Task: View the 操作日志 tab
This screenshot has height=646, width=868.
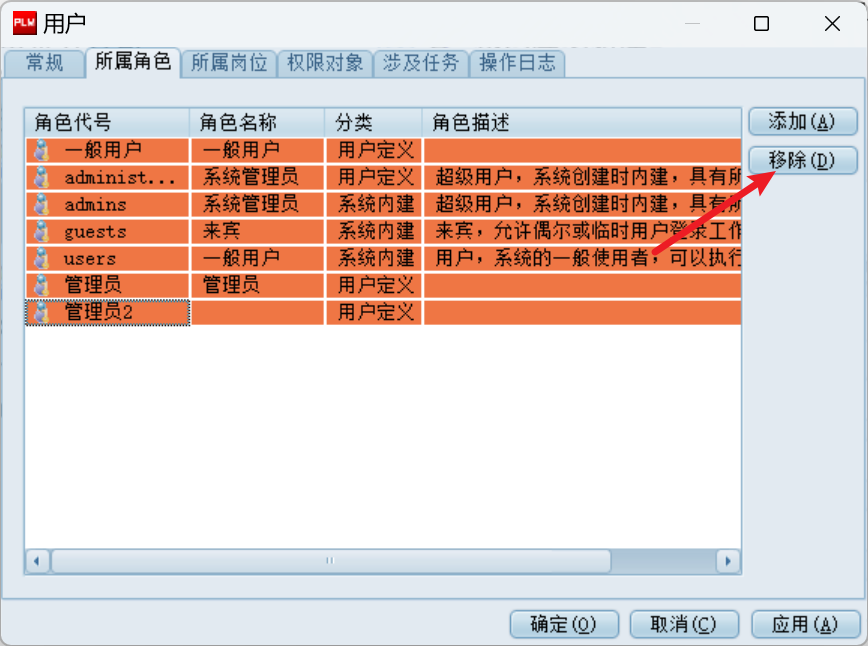Action: (517, 63)
